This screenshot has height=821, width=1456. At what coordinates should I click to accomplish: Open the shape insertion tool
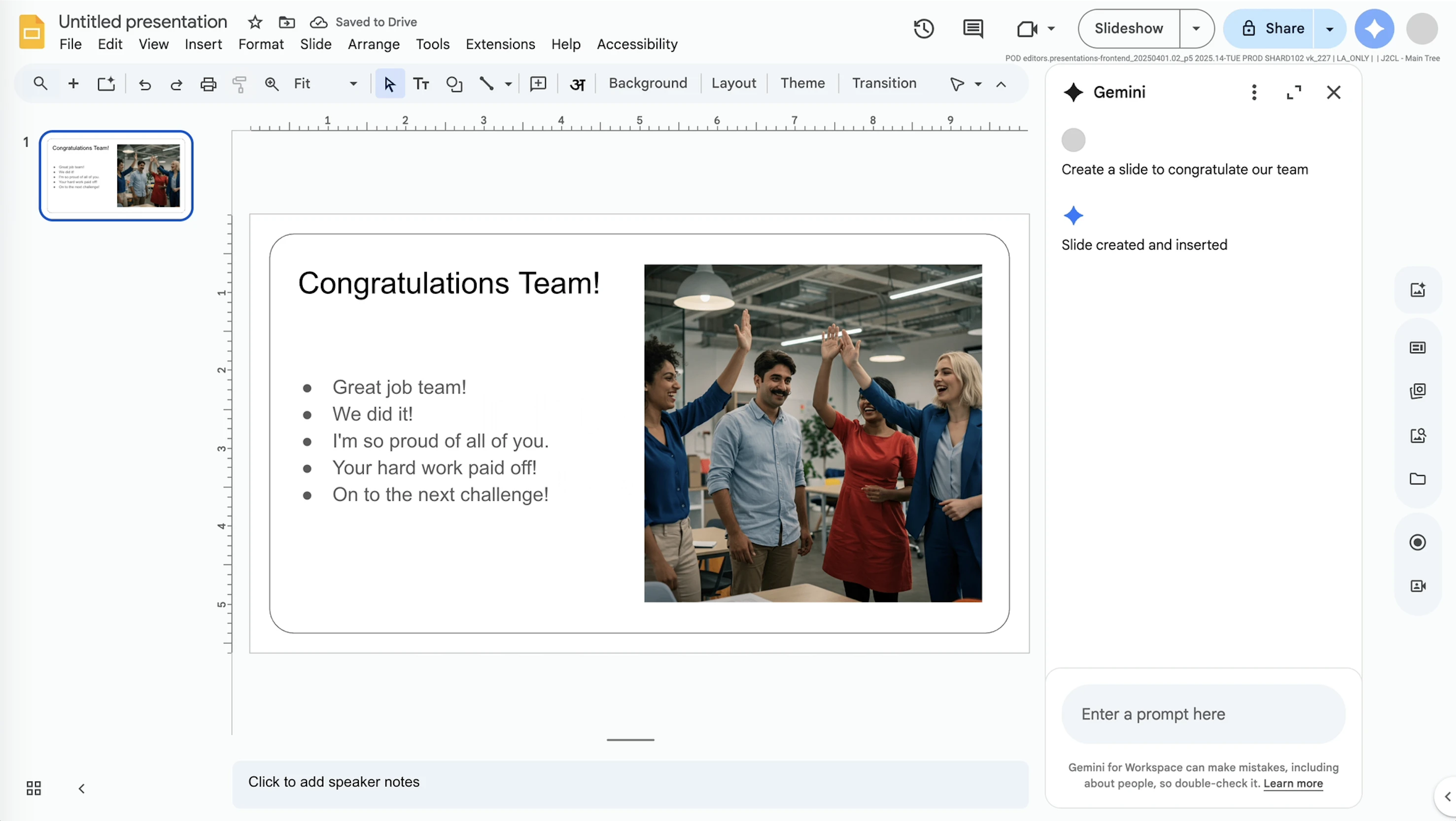(x=453, y=84)
